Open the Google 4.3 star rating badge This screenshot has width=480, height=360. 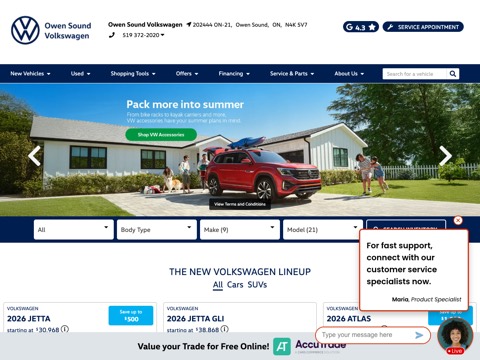tap(361, 27)
